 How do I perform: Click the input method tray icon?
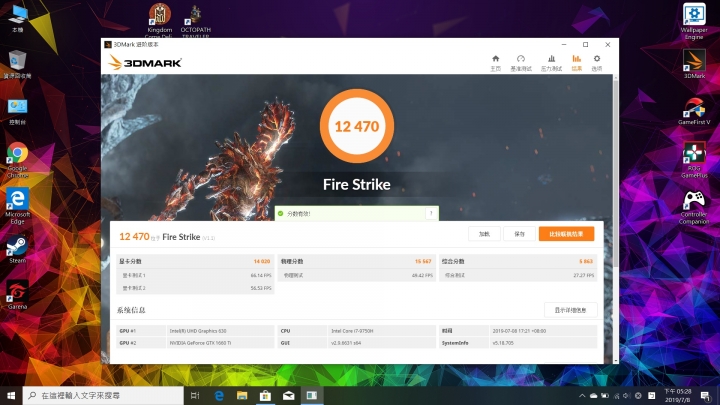pos(652,395)
